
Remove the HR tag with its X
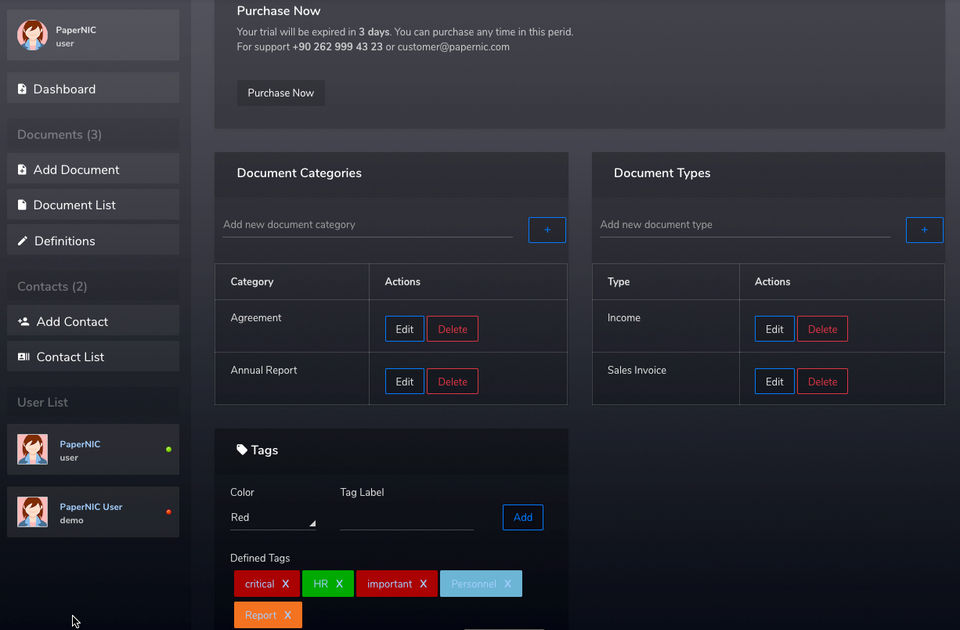[339, 584]
